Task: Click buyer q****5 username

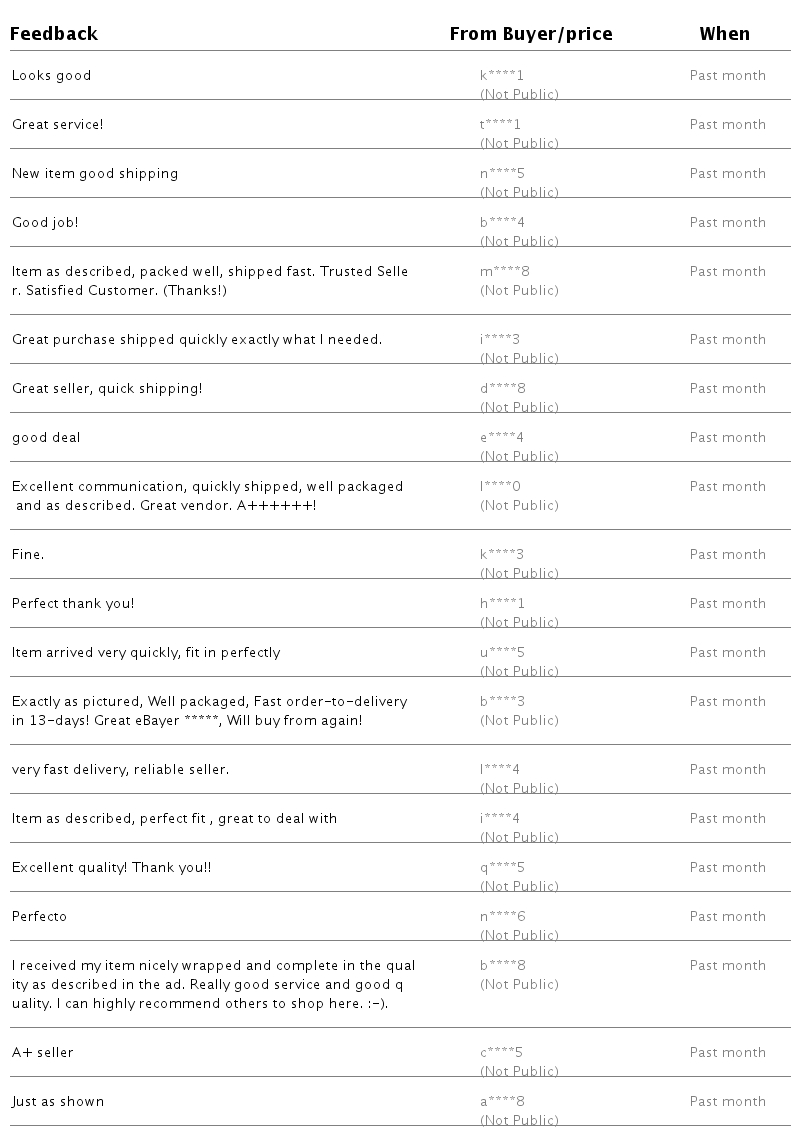Action: tap(502, 868)
